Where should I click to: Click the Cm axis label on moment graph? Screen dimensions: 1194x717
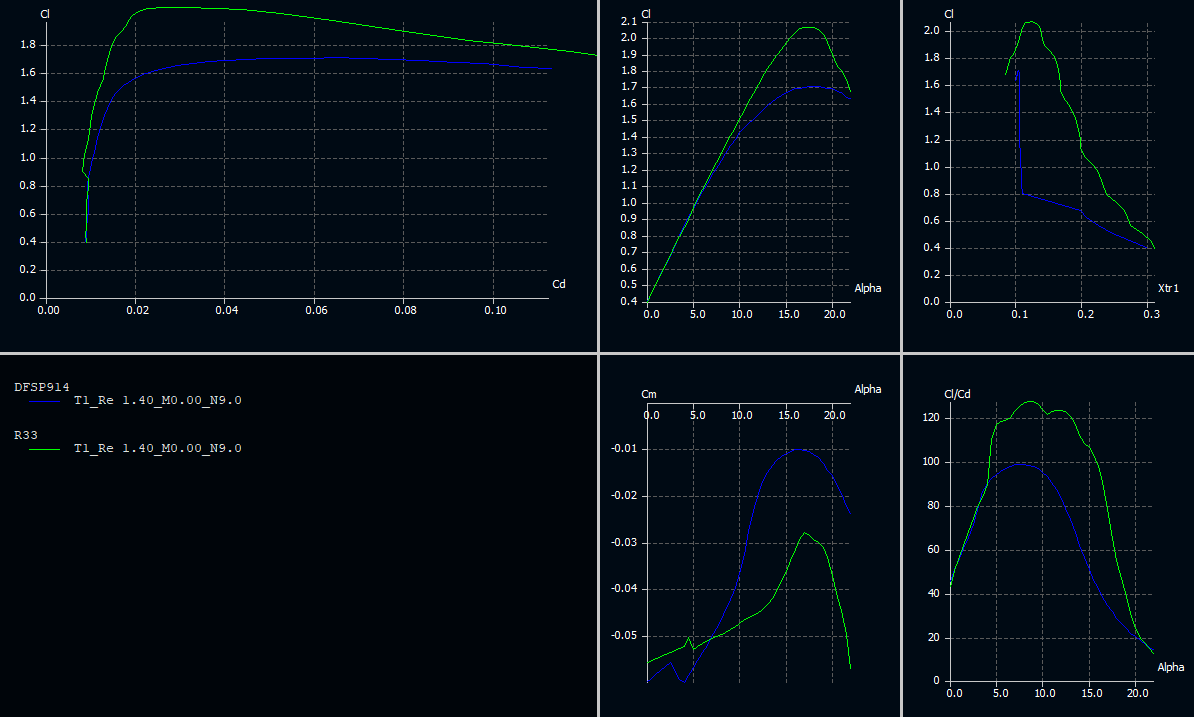coord(648,395)
